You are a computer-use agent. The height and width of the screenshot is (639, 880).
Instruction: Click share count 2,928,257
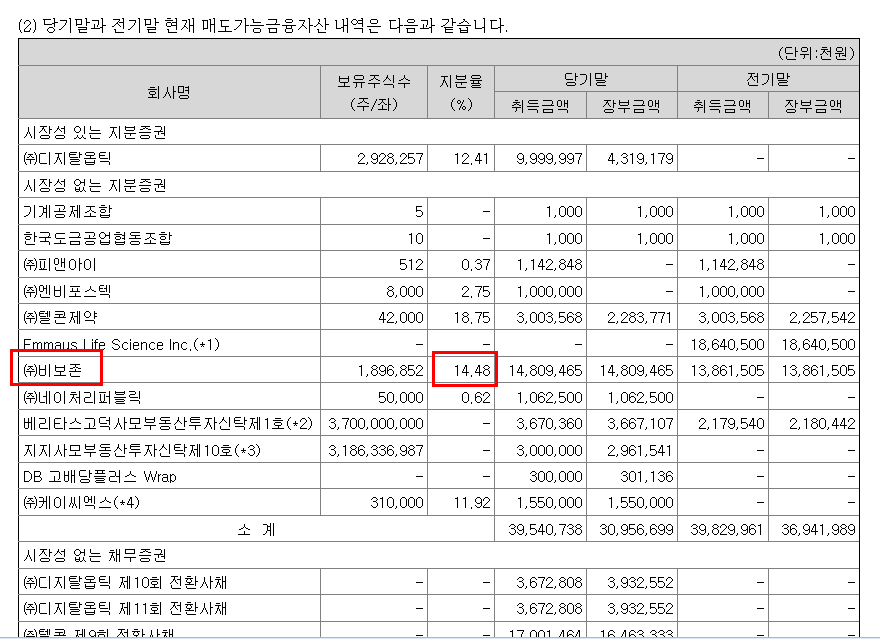click(390, 159)
